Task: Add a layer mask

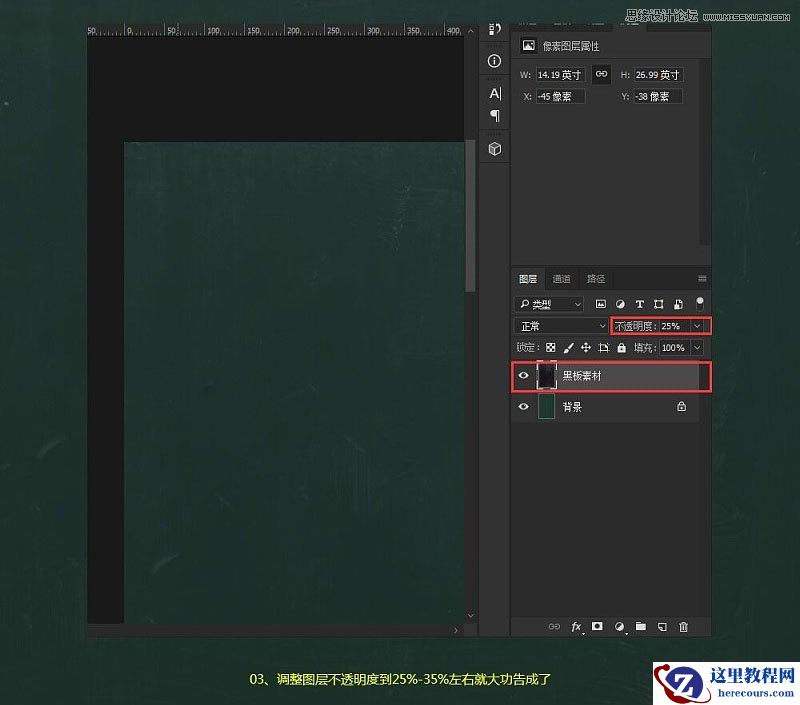Action: pos(597,627)
